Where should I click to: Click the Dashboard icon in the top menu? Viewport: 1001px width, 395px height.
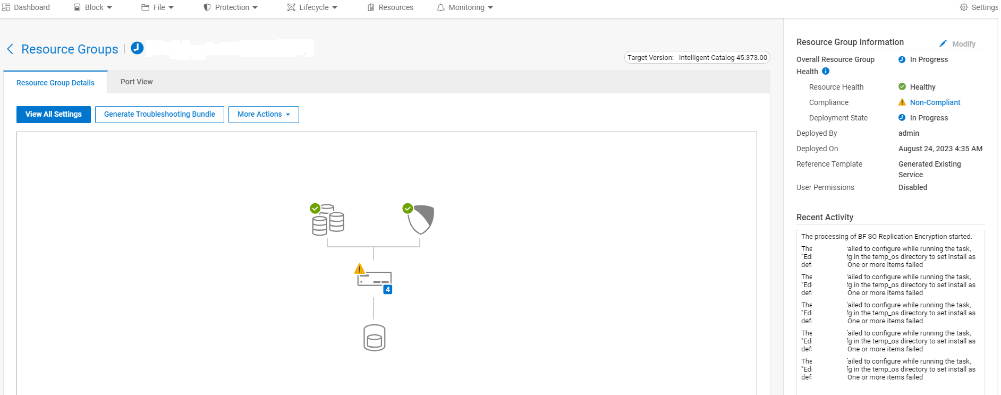[6, 8]
